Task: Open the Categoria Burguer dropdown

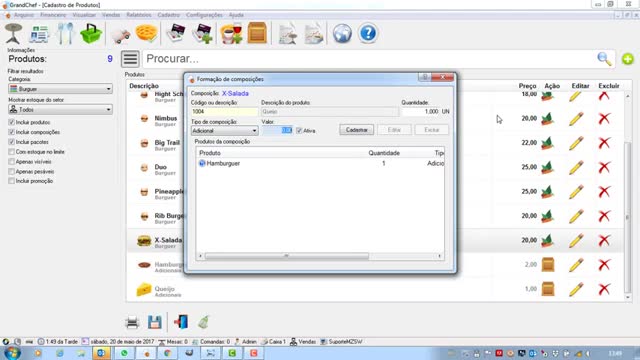Action: tap(60, 89)
